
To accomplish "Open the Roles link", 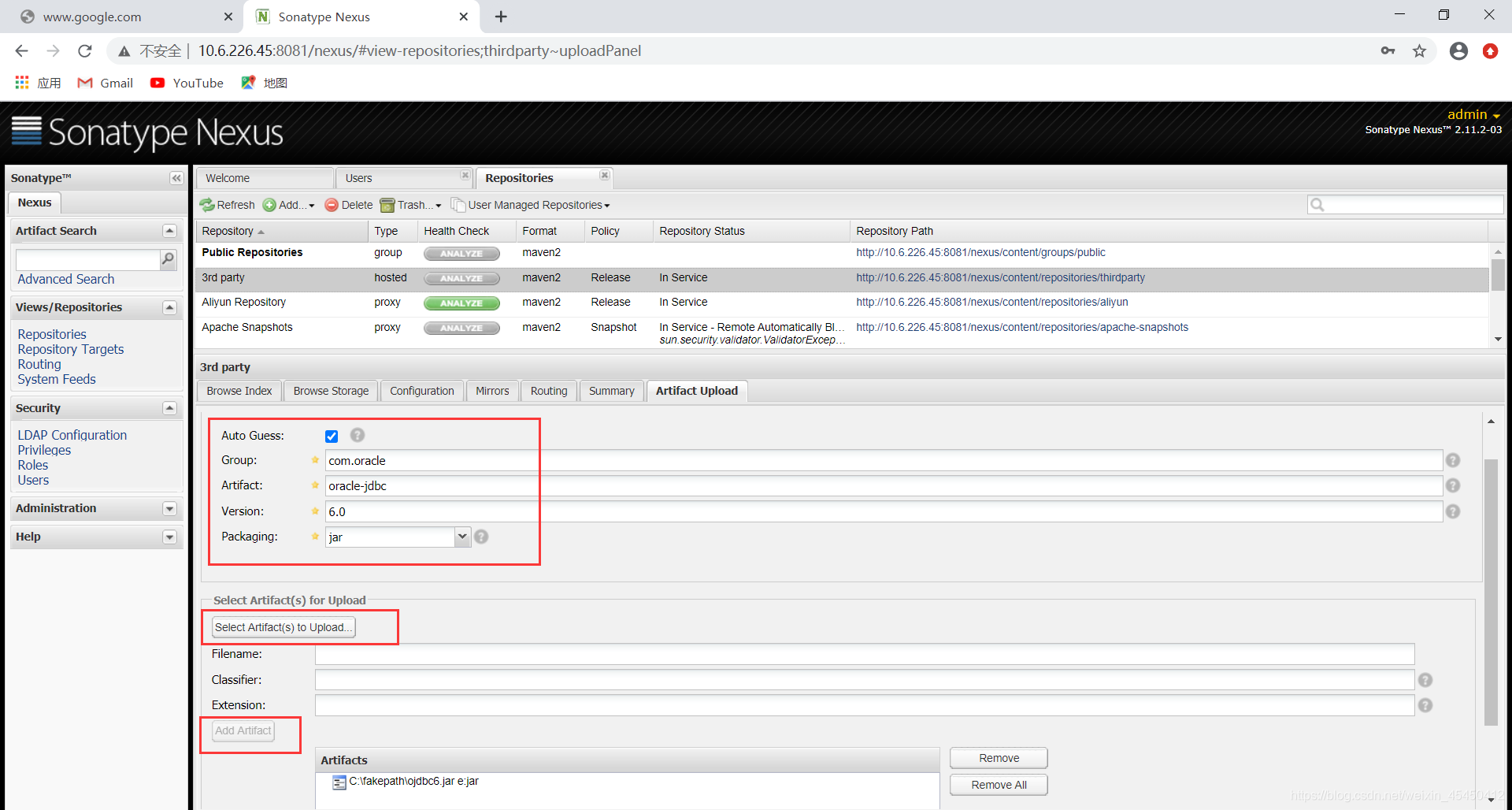I will click(33, 465).
